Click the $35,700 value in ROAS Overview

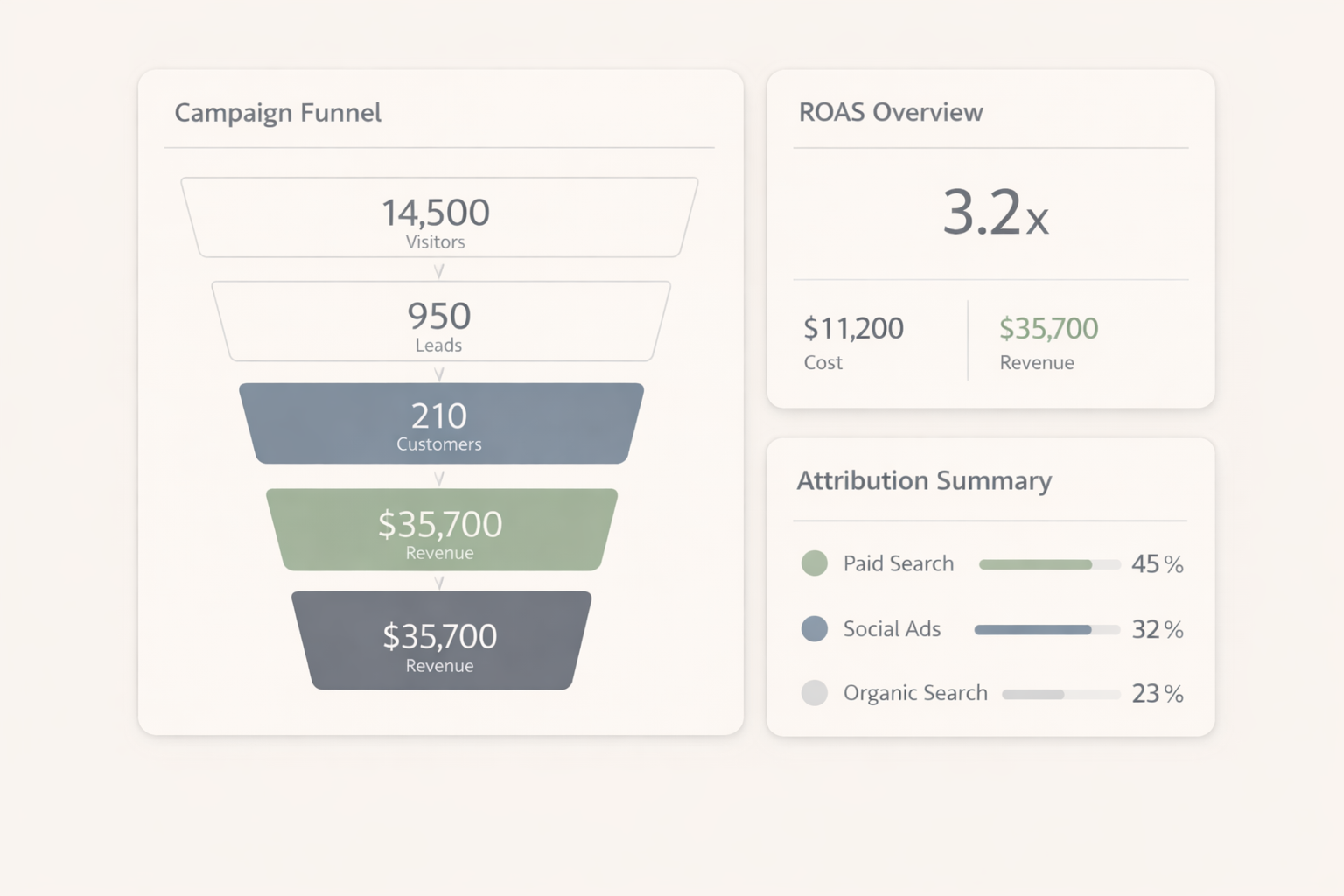pyautogui.click(x=1048, y=329)
